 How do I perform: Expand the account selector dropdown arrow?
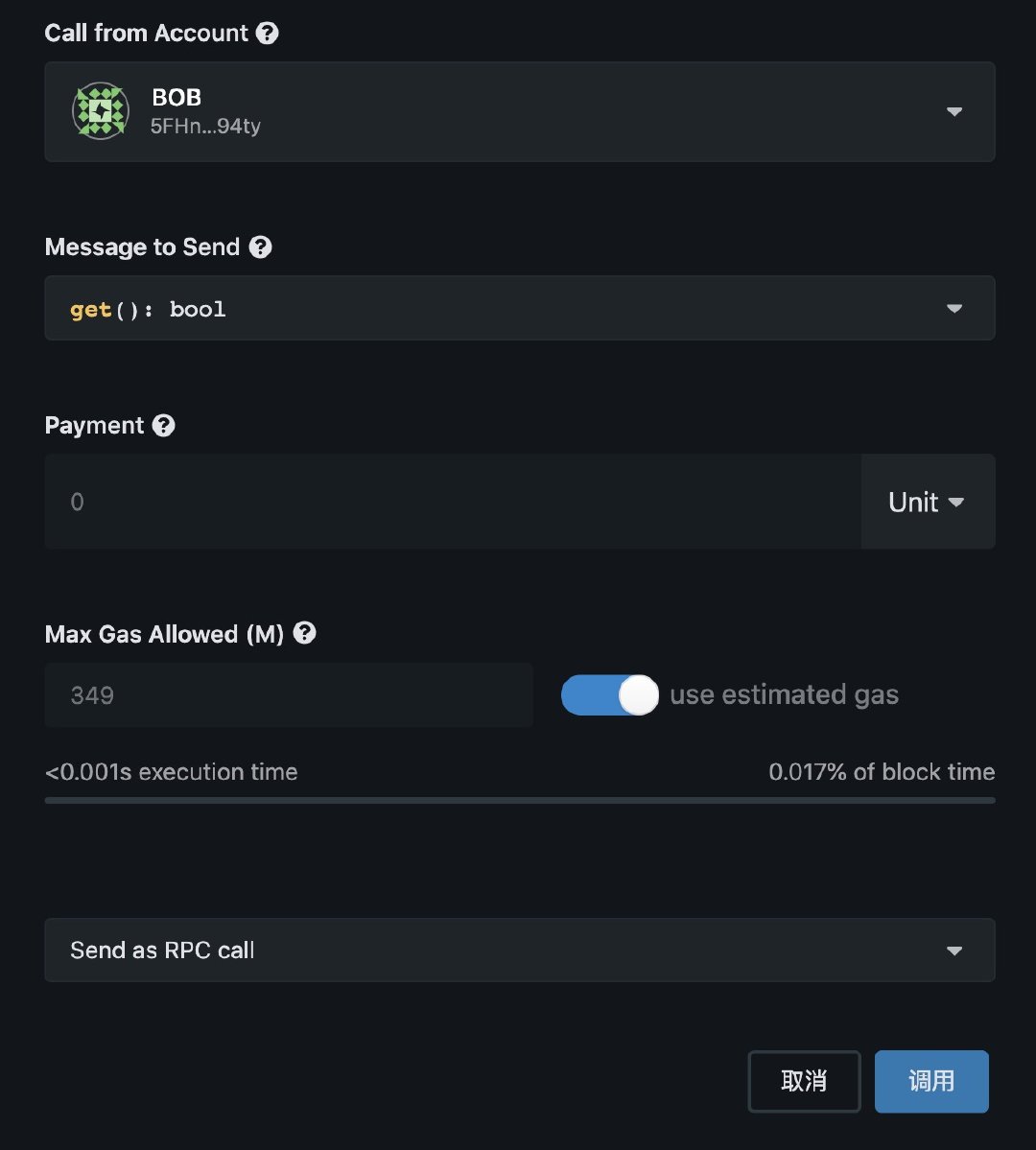(x=954, y=111)
